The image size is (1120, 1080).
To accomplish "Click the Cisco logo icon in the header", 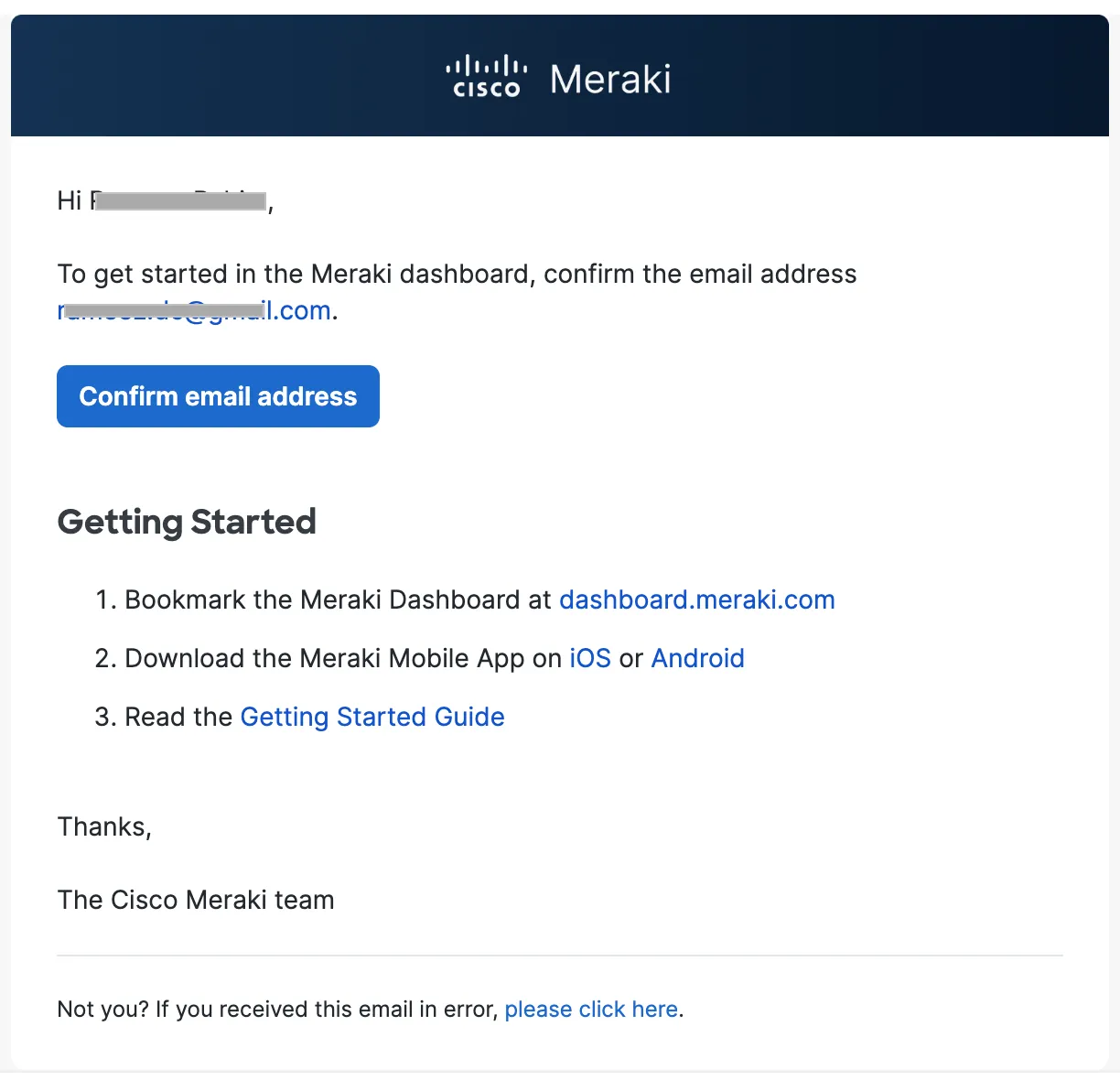I will [486, 75].
